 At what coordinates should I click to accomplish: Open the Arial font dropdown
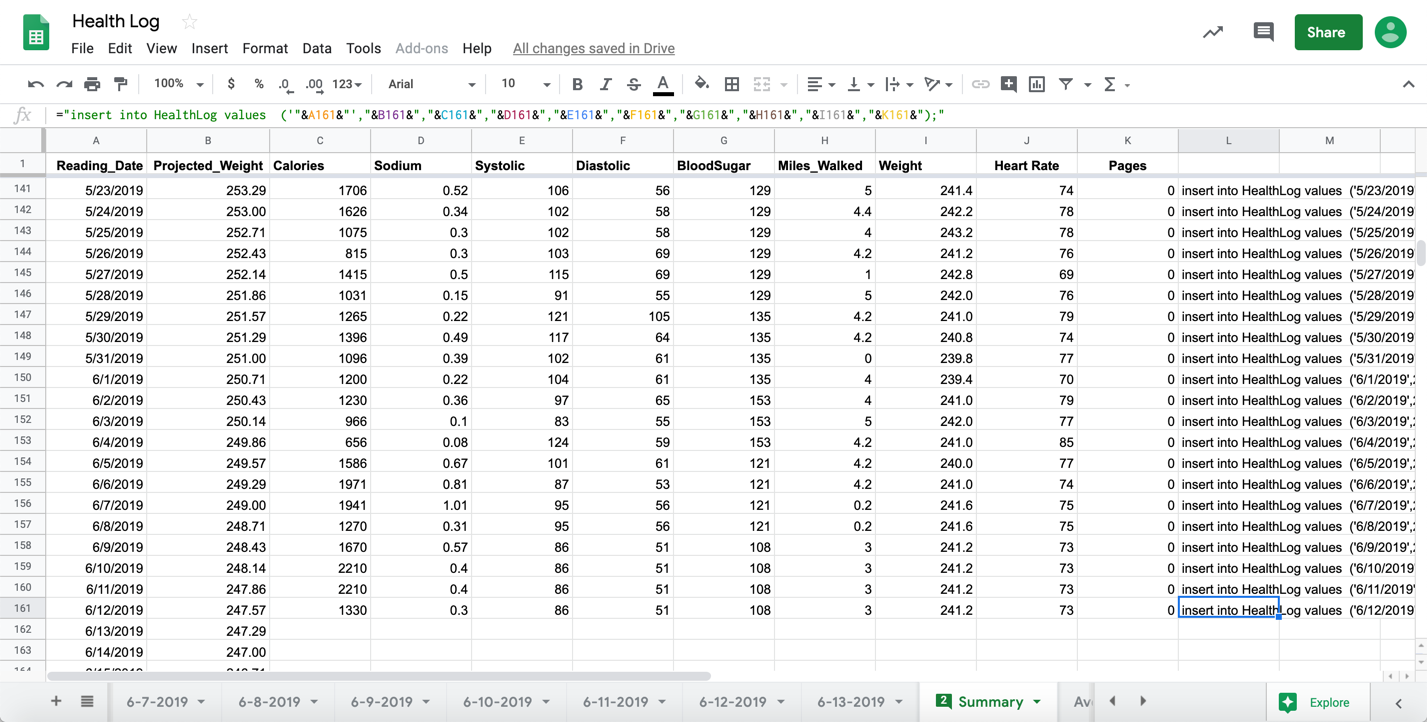tap(432, 85)
